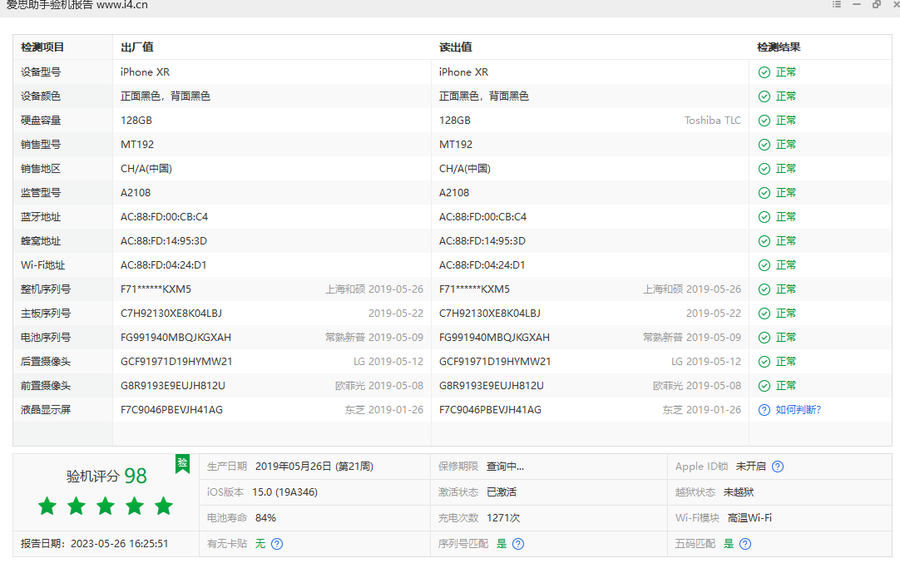This screenshot has width=900, height=573.
Task: Click A2108 in the 出厂值 column
Action: tap(135, 193)
